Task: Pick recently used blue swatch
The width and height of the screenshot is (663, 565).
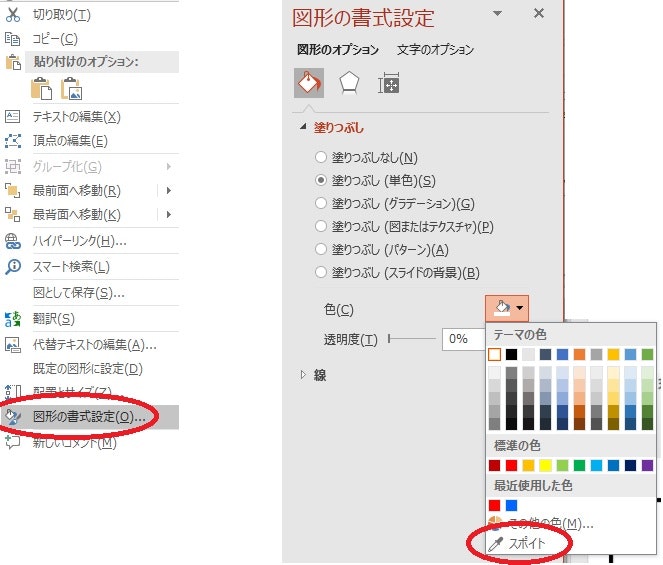Action: pos(511,505)
